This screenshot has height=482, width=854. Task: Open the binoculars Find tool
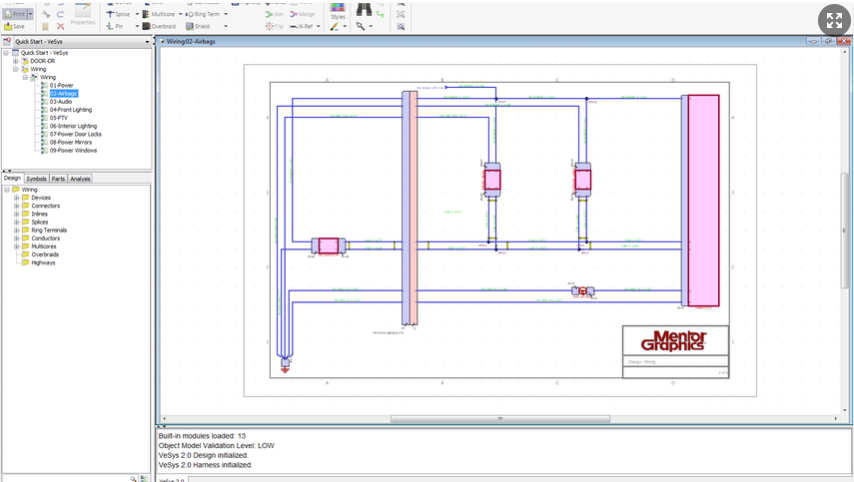(365, 10)
